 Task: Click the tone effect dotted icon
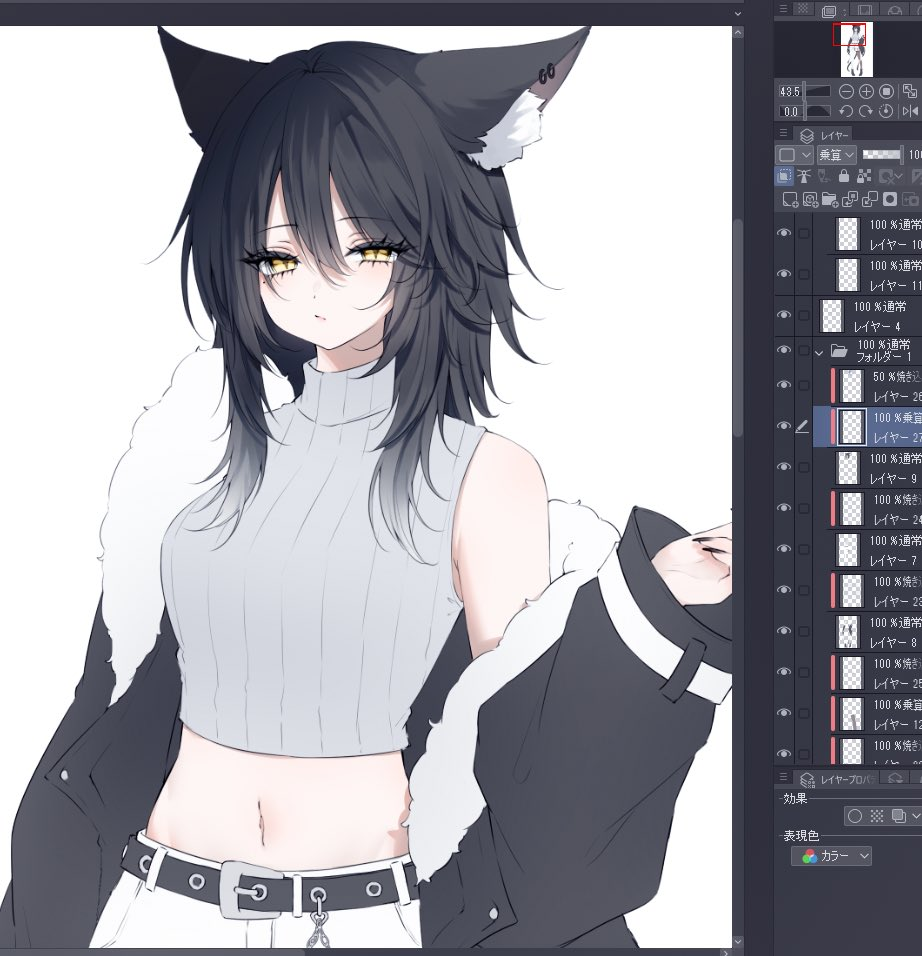pyautogui.click(x=876, y=816)
